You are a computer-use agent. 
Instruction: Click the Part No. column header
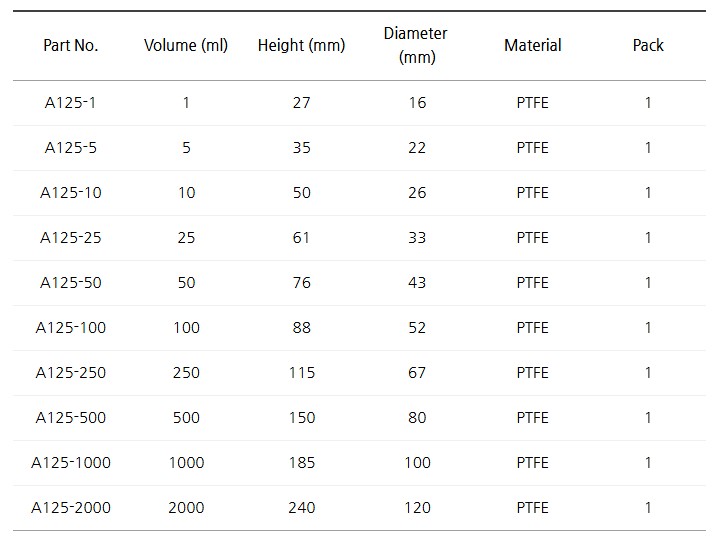pyautogui.click(x=70, y=45)
